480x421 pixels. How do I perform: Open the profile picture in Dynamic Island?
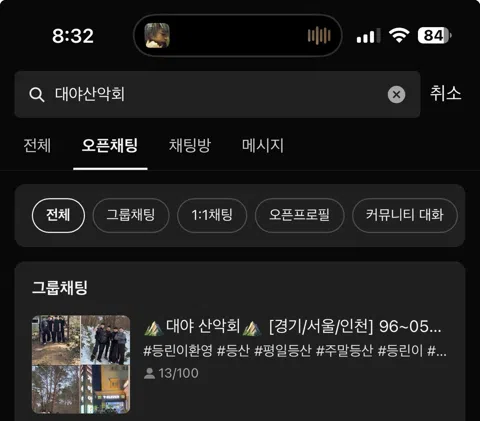[x=157, y=35]
